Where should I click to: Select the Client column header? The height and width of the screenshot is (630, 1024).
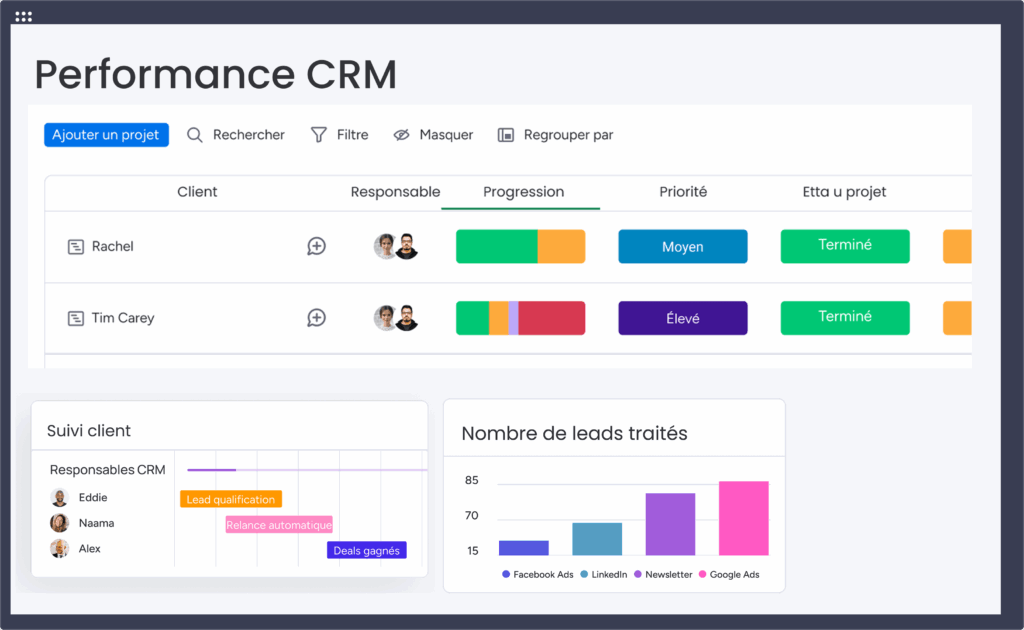[x=197, y=192]
